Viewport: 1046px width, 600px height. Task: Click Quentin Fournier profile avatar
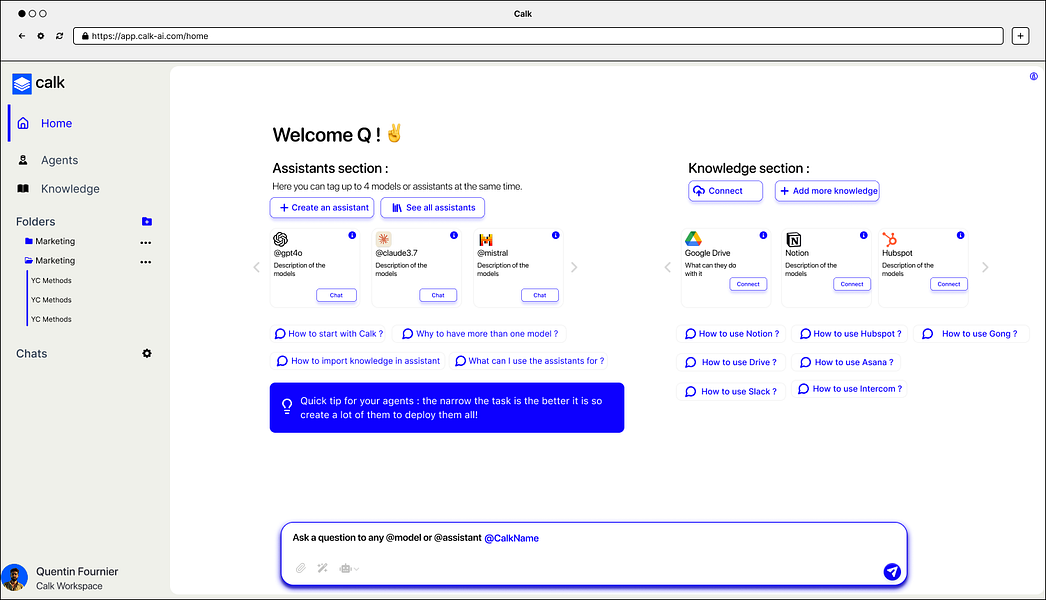[14, 577]
